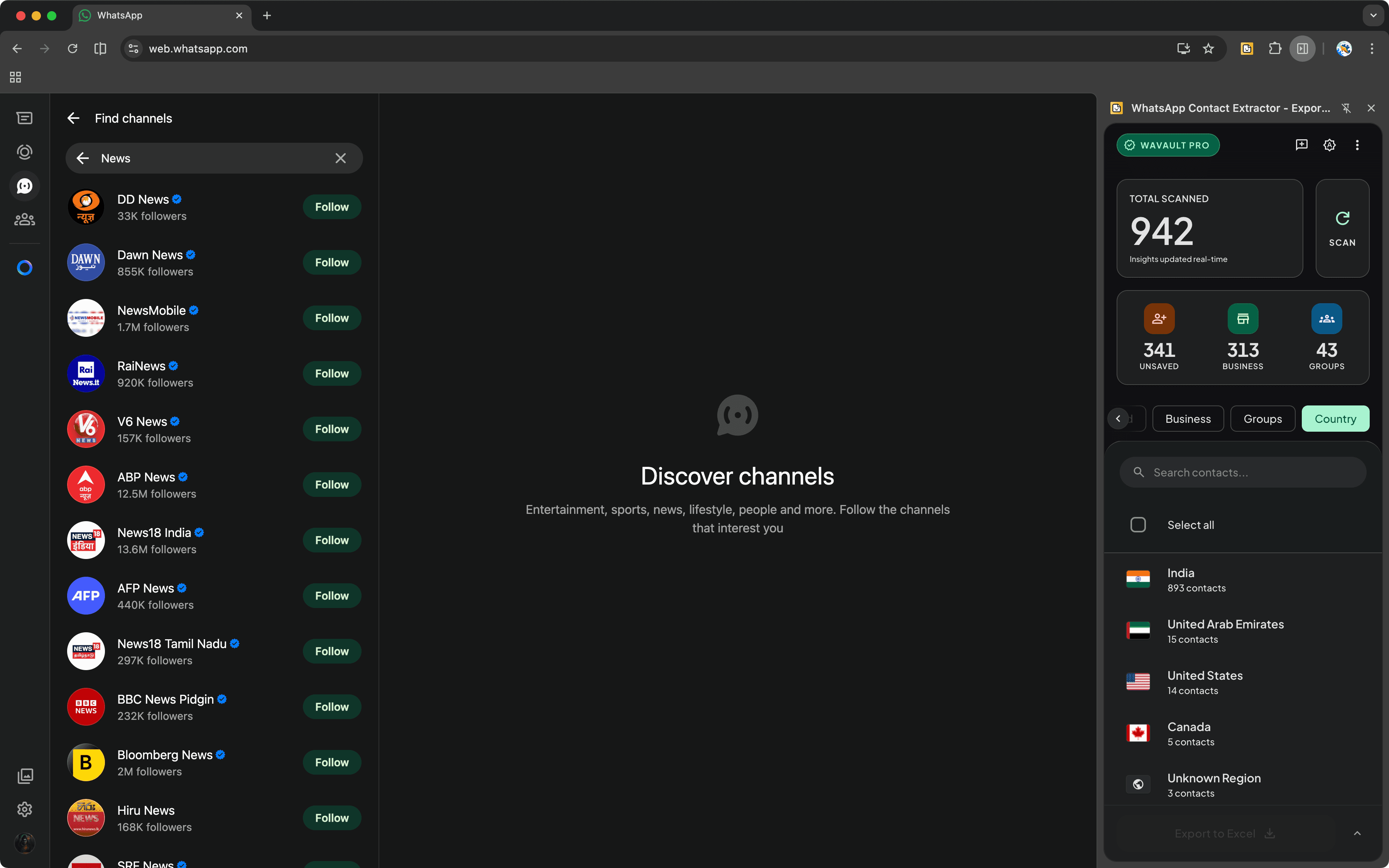Toggle the Select all contacts checkbox
Screen dimensions: 1389x868
tap(1139, 524)
